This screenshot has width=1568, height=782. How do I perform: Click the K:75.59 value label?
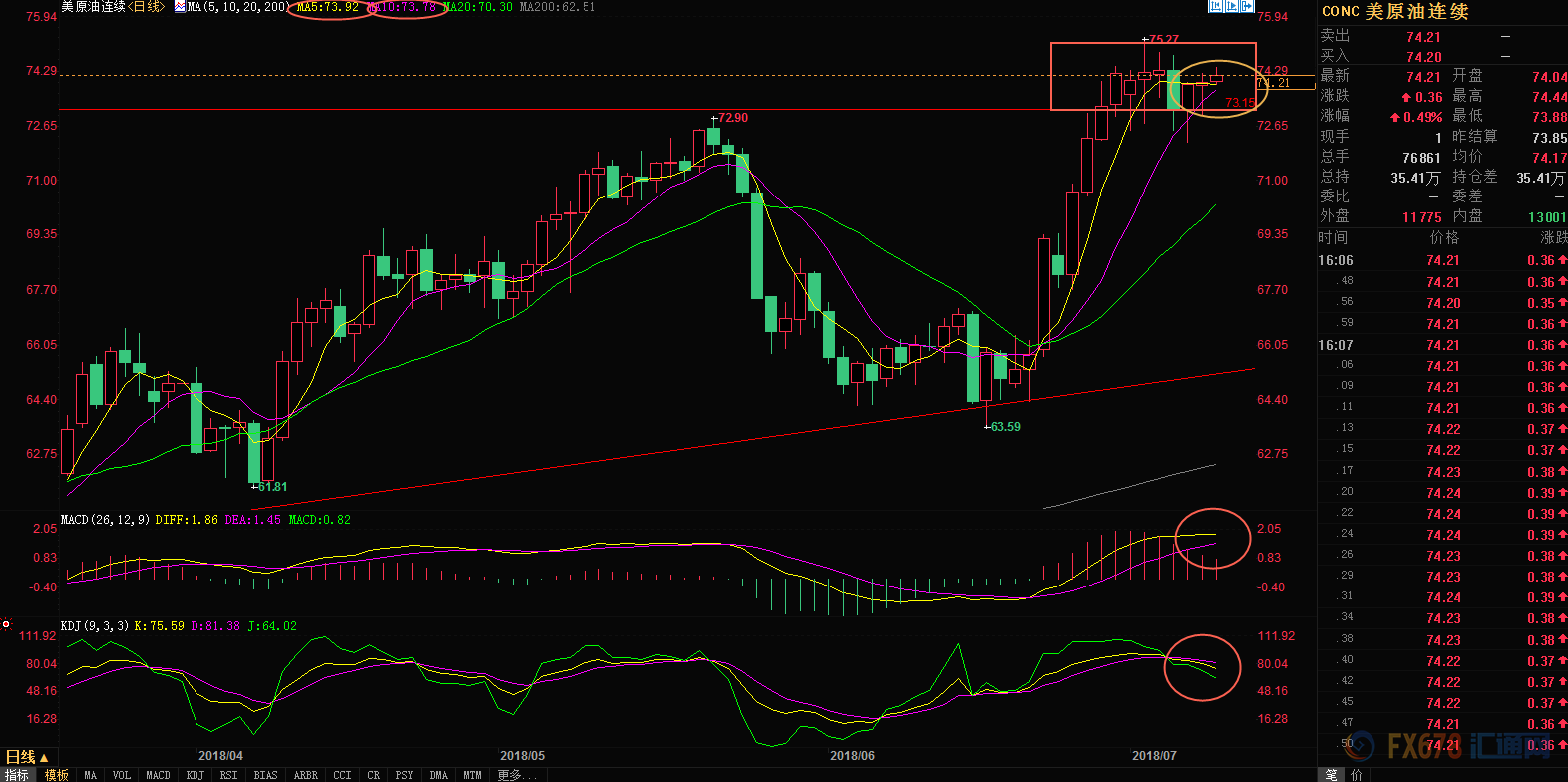click(x=160, y=626)
